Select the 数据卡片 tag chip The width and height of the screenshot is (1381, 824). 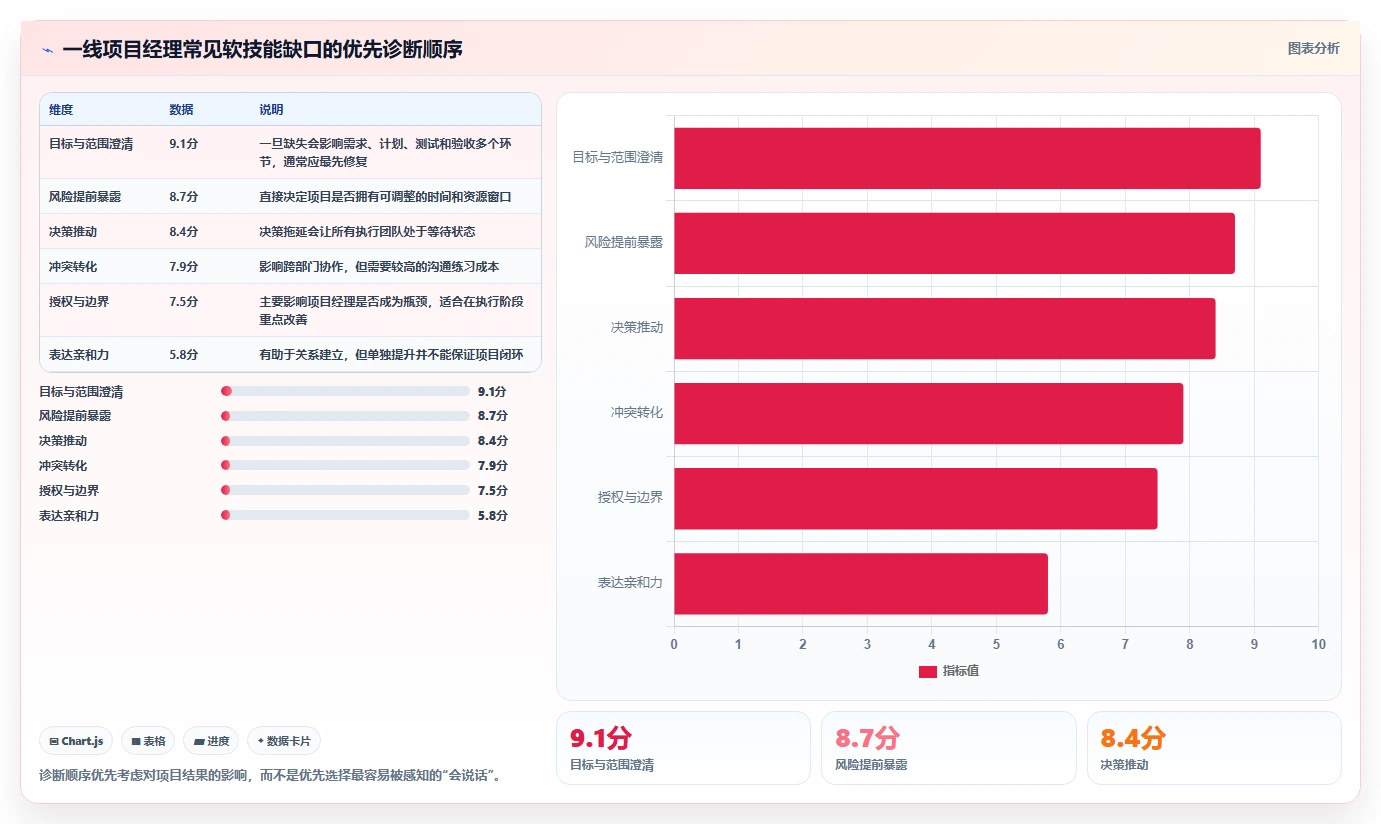point(284,741)
